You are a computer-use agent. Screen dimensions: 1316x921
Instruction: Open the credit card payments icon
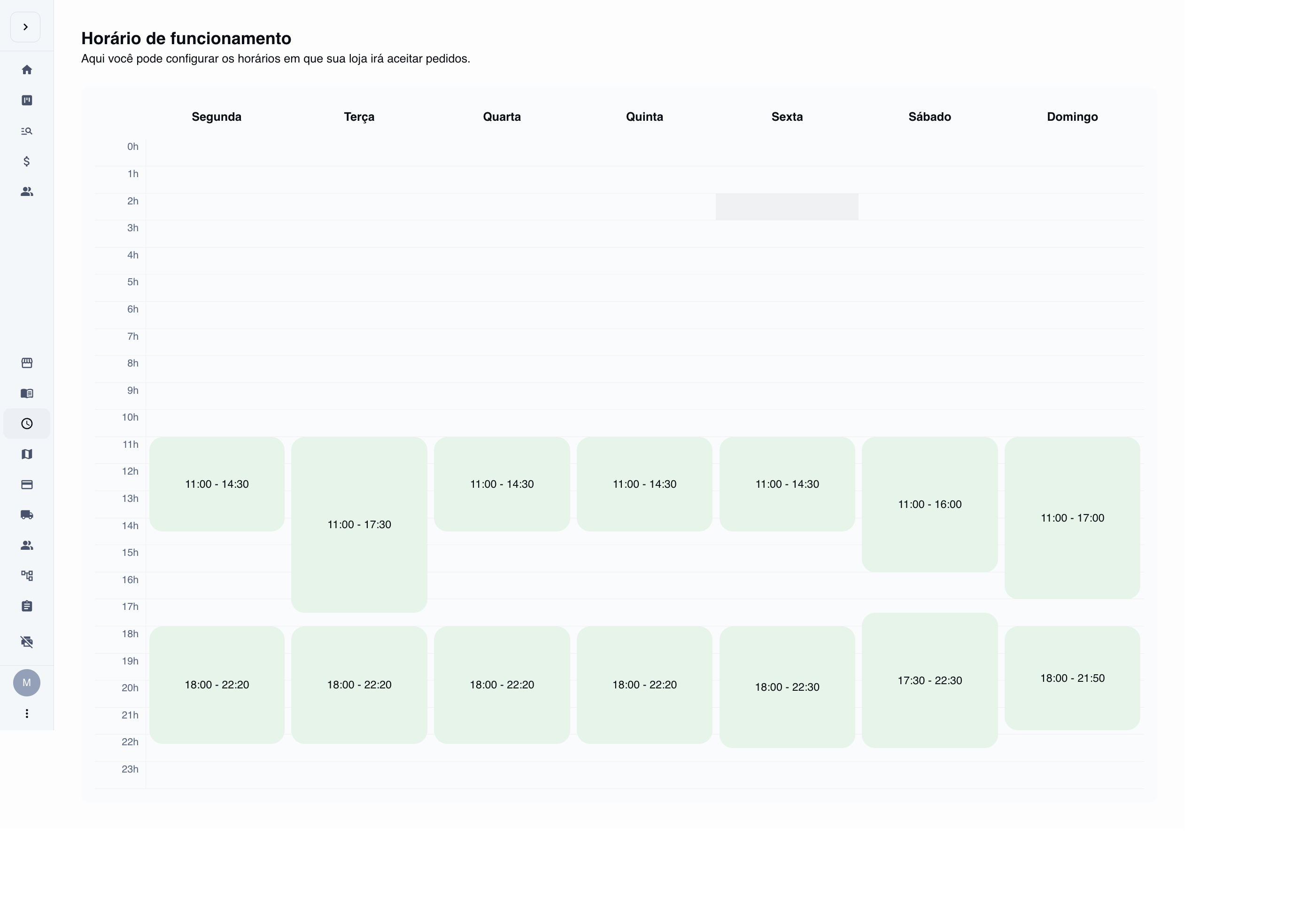click(26, 484)
